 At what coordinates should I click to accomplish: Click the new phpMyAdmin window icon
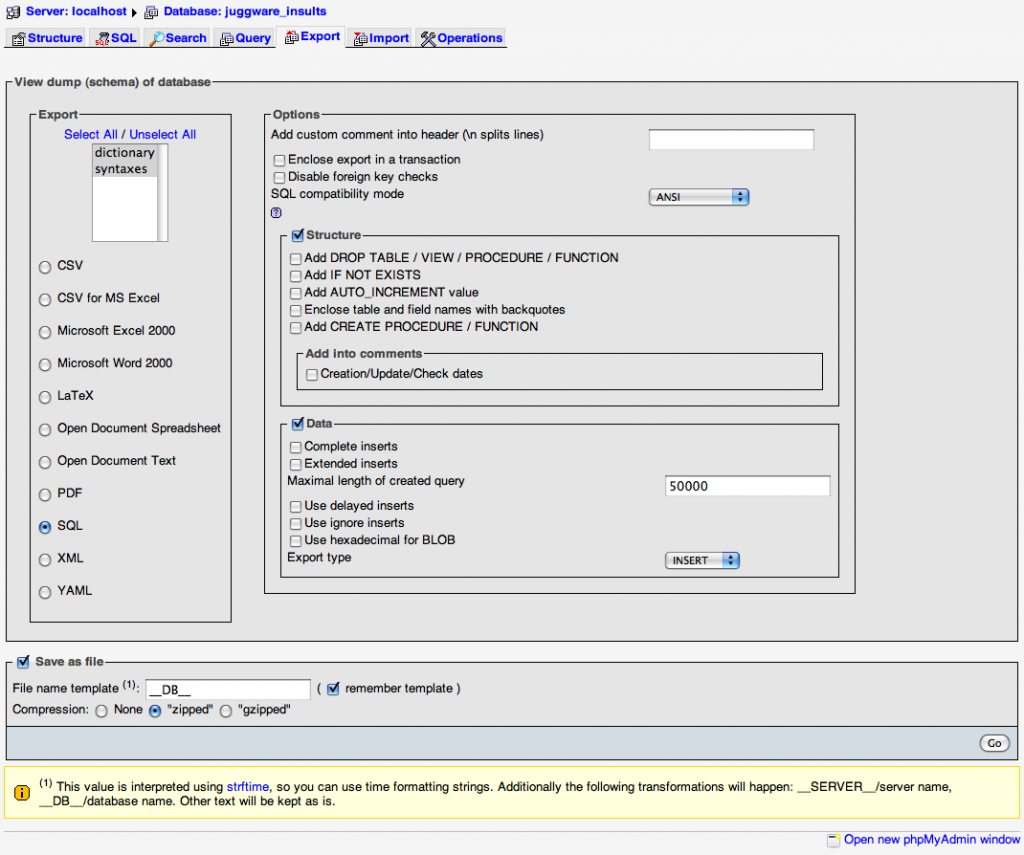coord(833,839)
